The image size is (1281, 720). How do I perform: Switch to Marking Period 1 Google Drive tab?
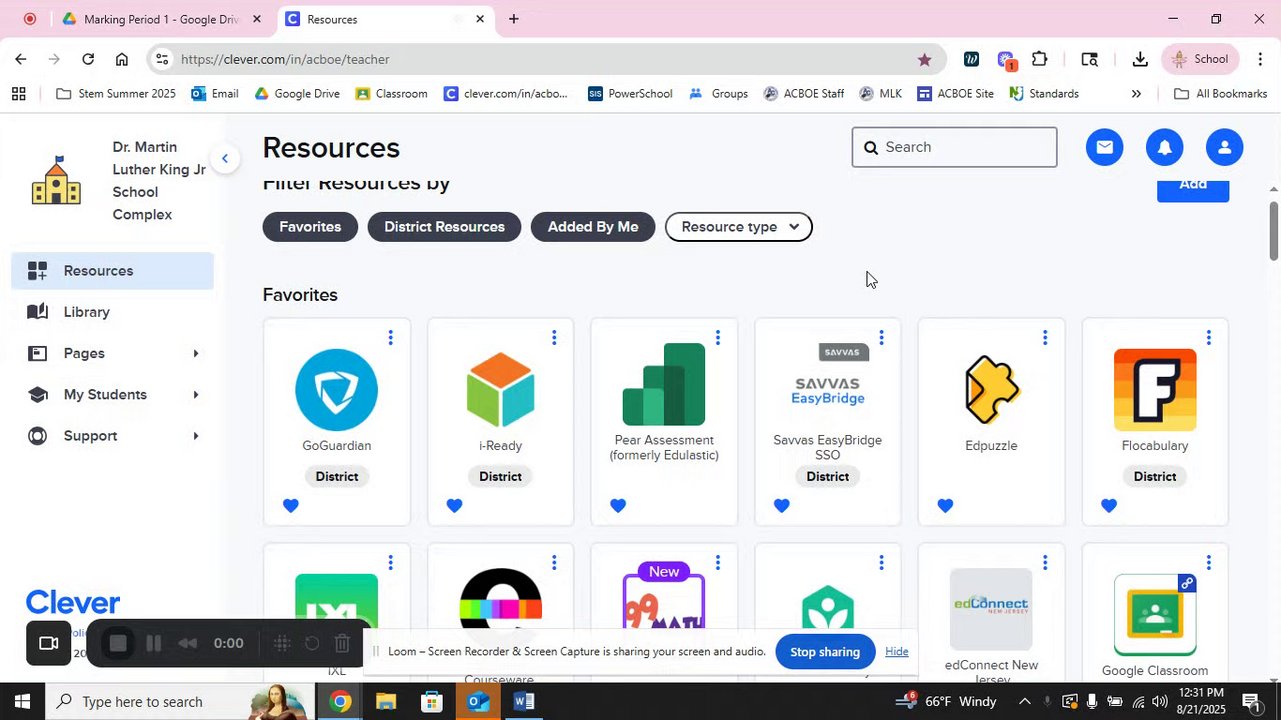point(162,19)
